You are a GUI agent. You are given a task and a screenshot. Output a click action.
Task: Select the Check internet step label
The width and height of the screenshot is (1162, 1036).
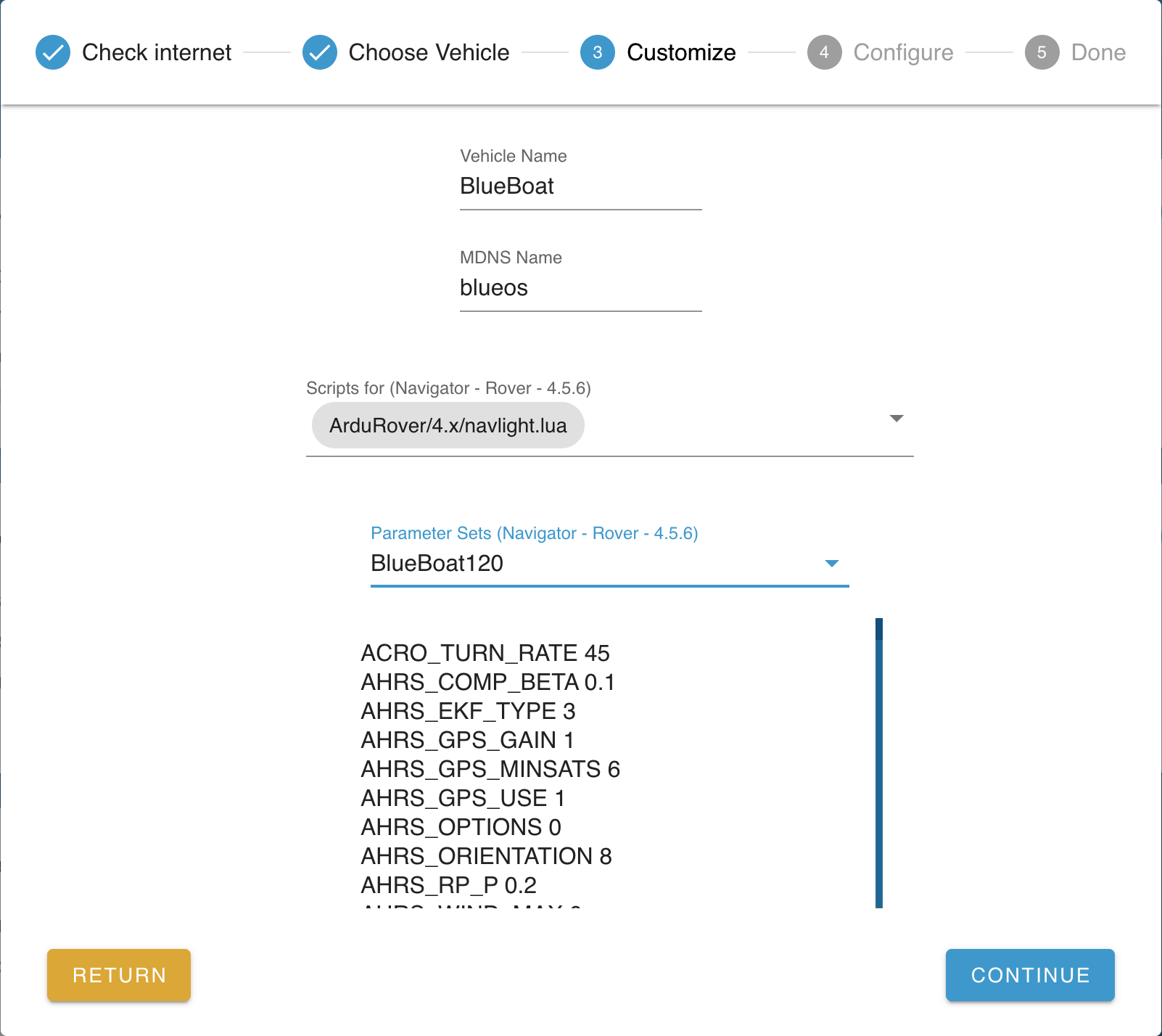point(157,52)
